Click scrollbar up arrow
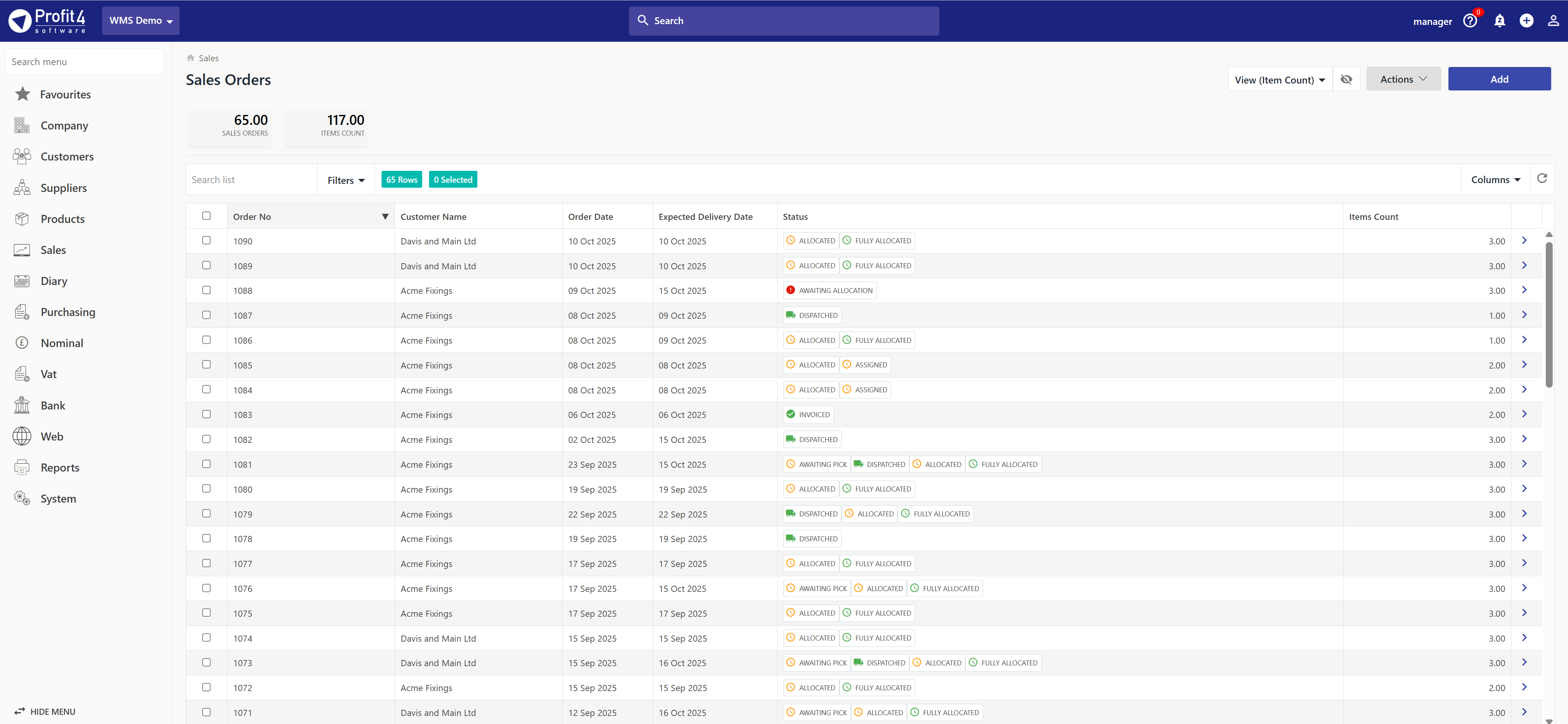Screen dimensions: 1568x724 point(1548,234)
